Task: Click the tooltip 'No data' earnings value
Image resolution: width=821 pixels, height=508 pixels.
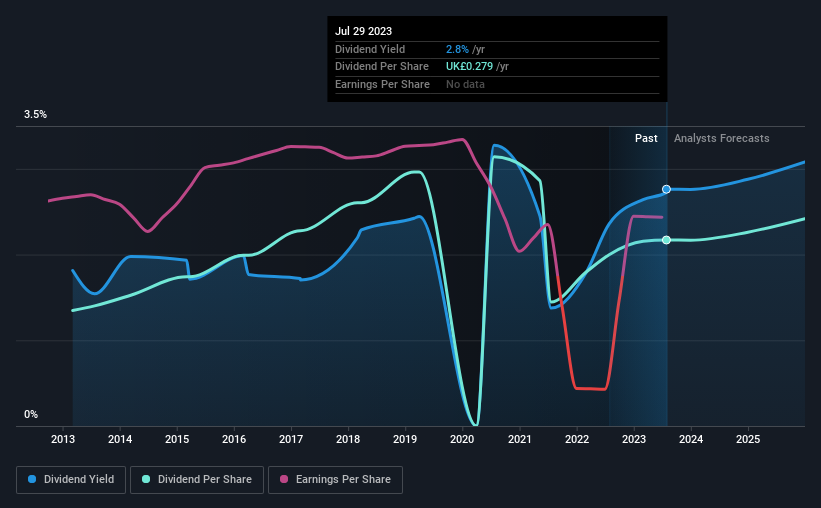Action: 465,84
